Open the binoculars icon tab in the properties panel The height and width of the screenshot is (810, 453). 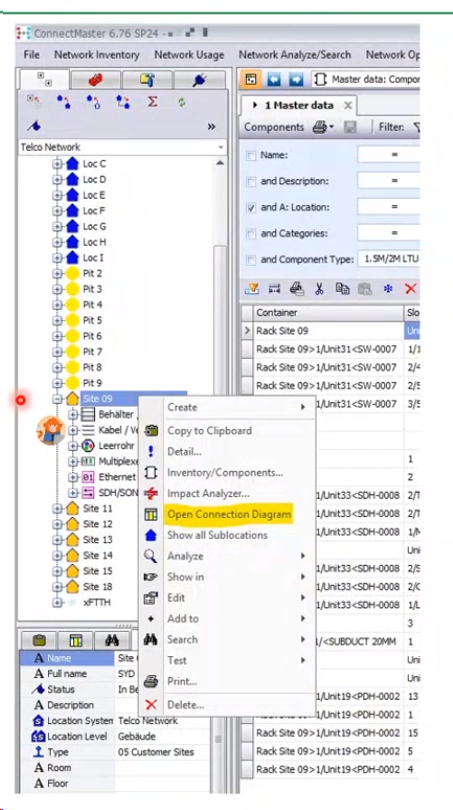112,641
